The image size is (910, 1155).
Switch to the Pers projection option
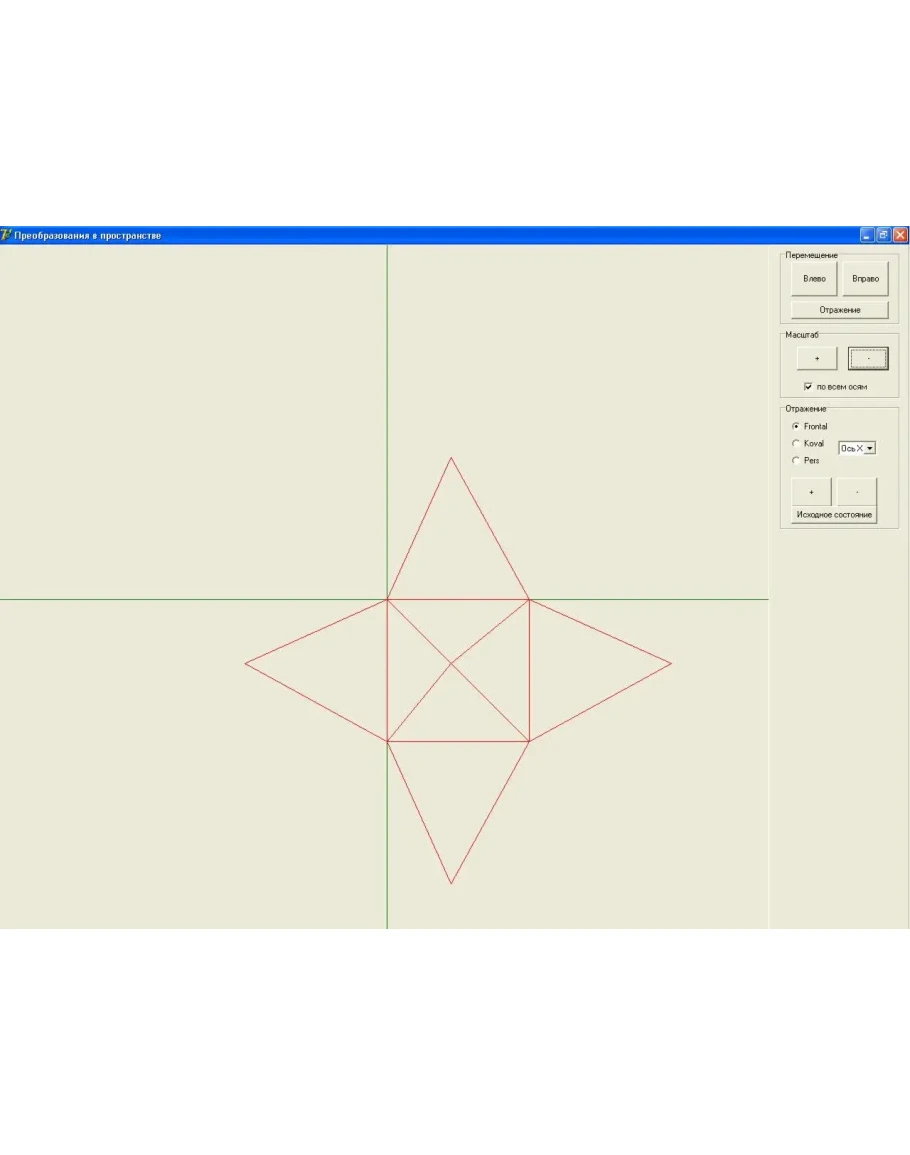pos(796,460)
